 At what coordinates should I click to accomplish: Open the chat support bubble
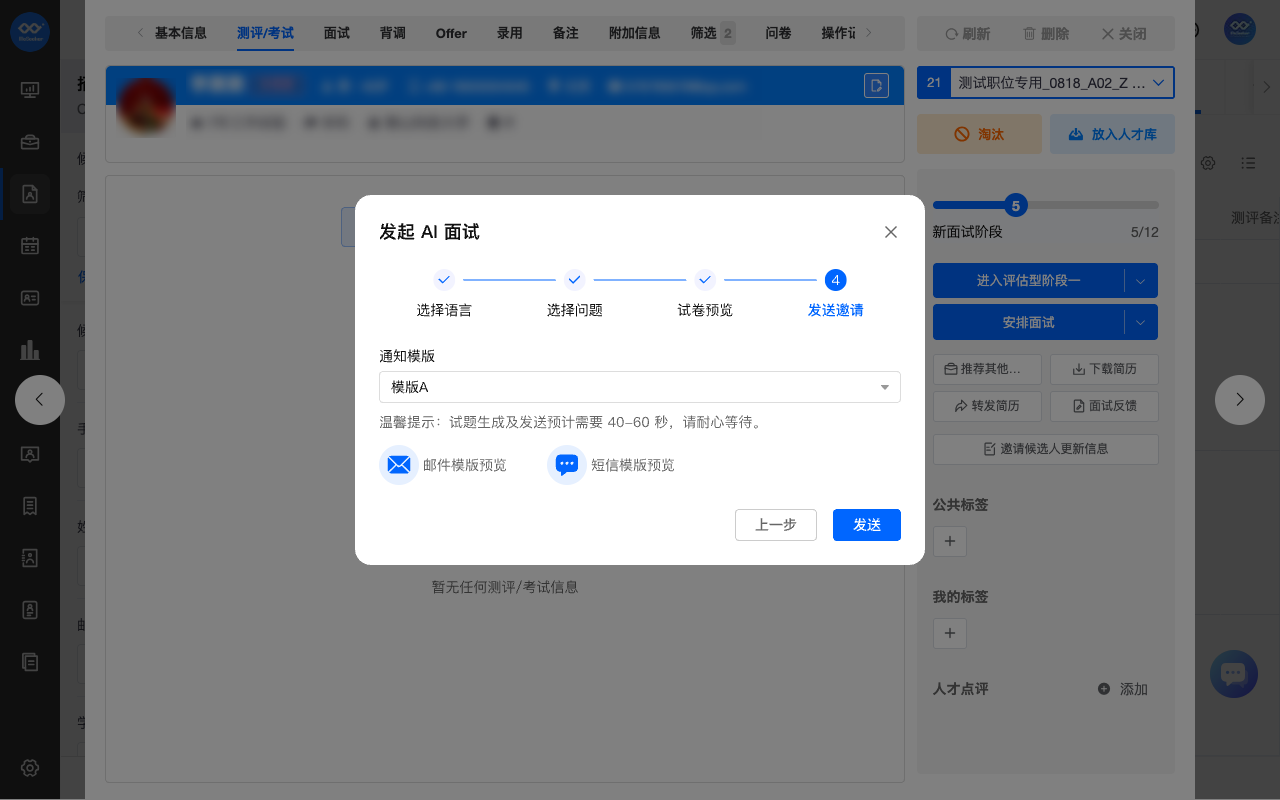coord(1233,674)
